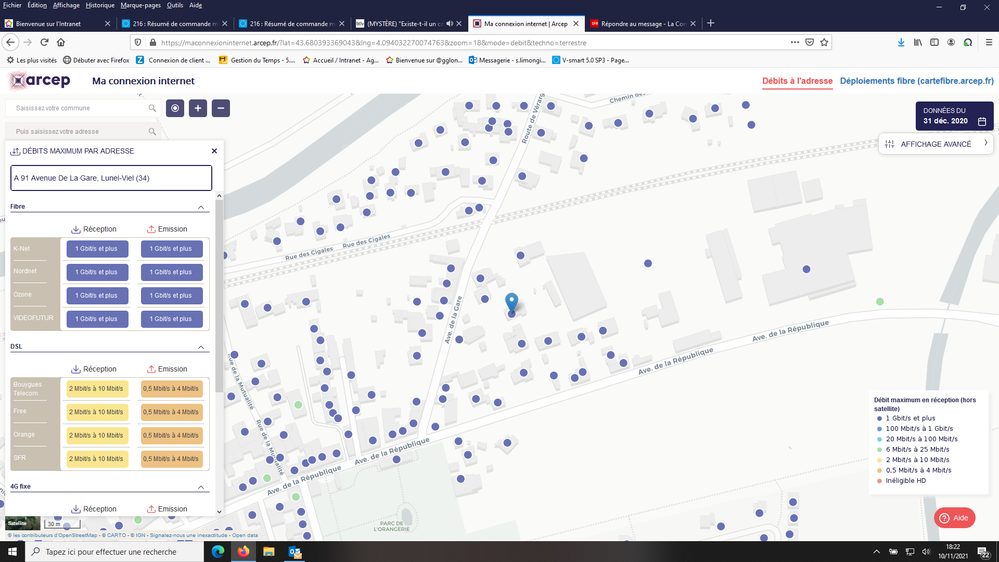Bookmark this page with star icon
The width and height of the screenshot is (999, 562).
[824, 43]
